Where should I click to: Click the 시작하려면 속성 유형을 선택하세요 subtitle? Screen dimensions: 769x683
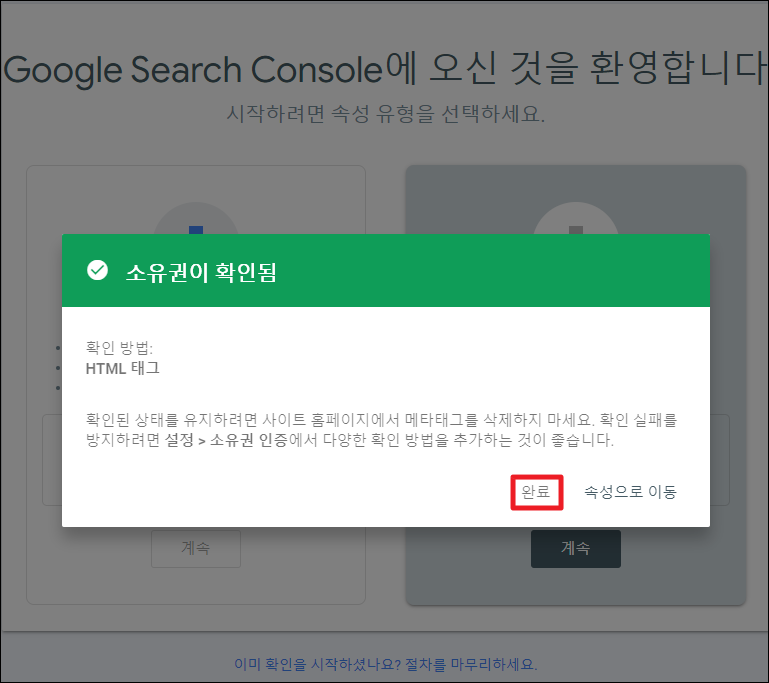click(x=385, y=114)
